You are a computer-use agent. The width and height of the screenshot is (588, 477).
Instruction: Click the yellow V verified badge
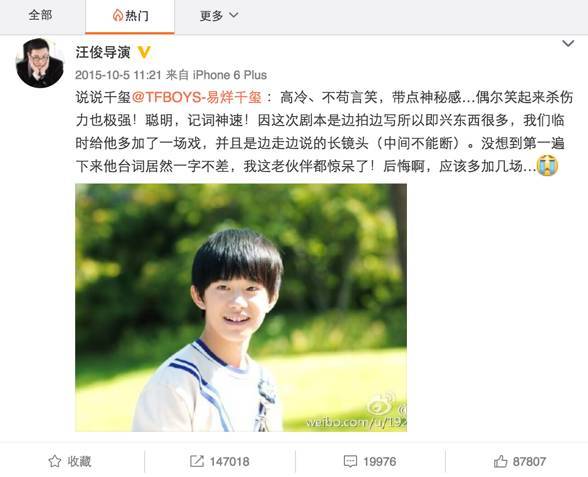click(x=144, y=52)
